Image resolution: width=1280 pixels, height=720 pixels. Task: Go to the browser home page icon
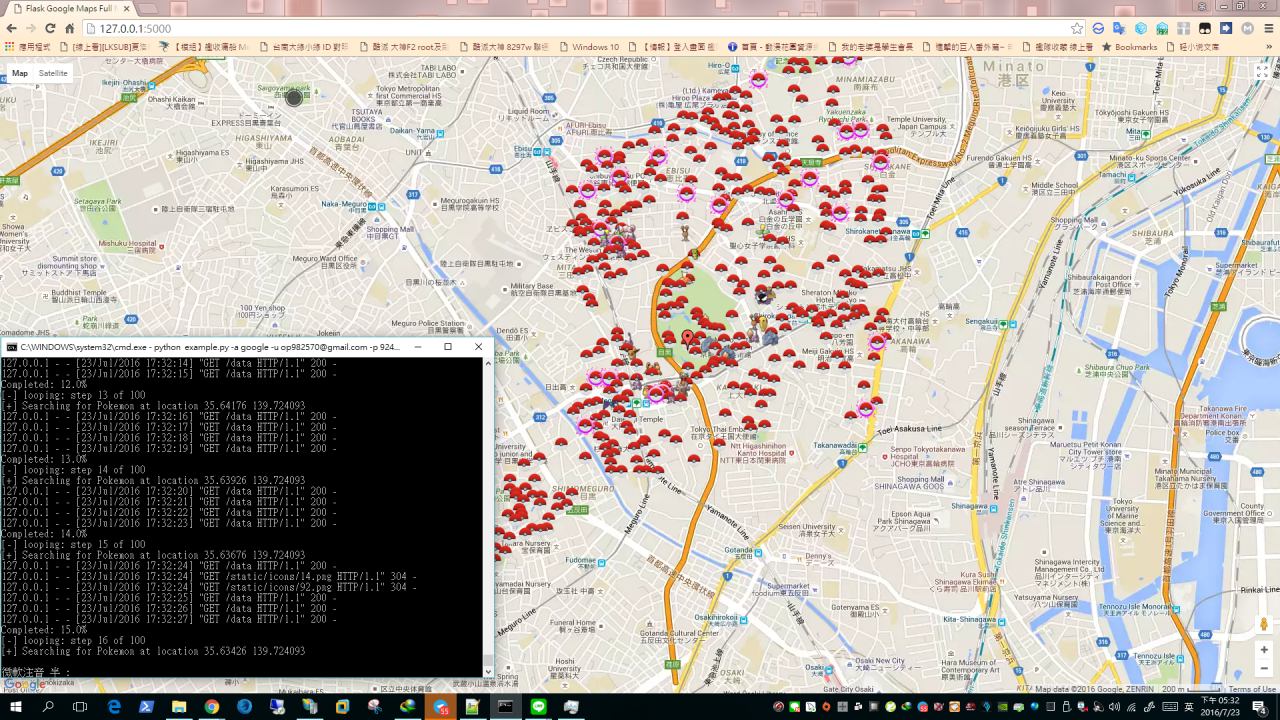pos(70,29)
